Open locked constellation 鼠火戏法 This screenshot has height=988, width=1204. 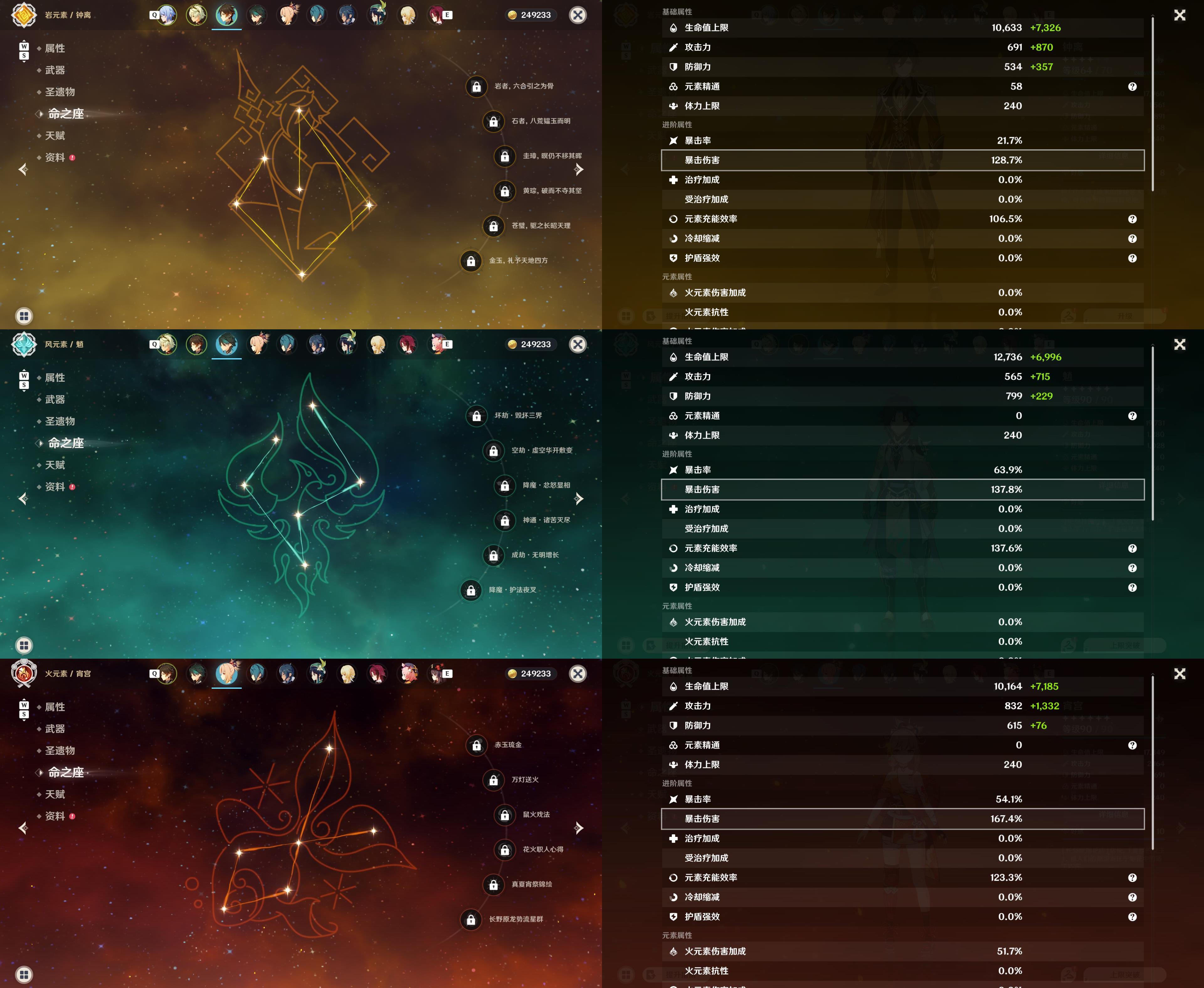(505, 815)
